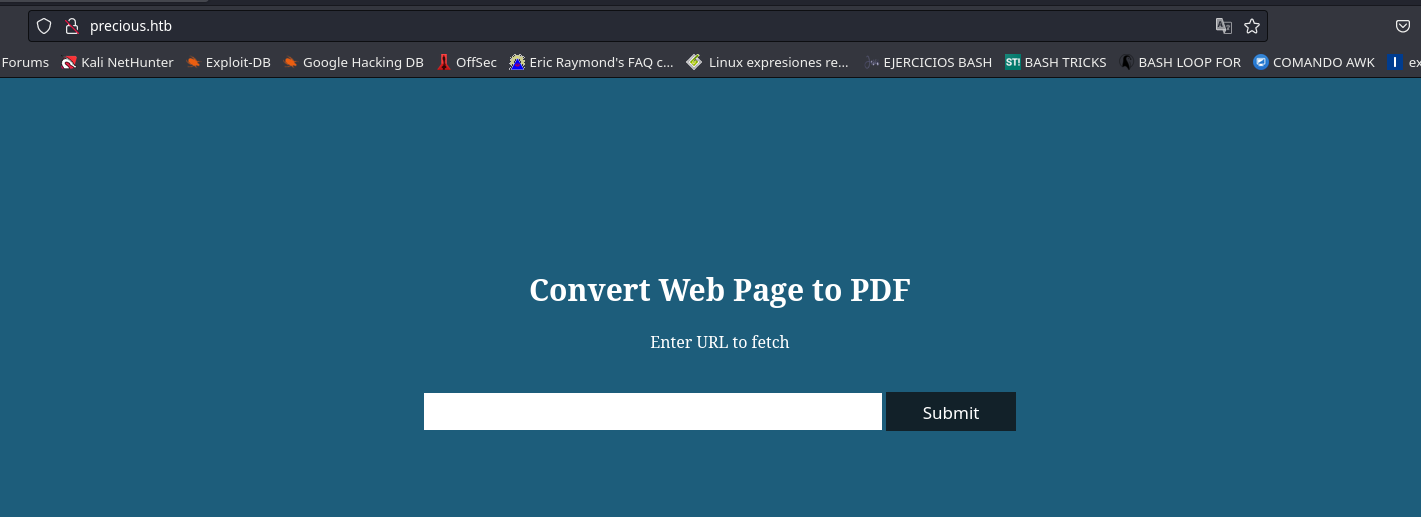1421x517 pixels.
Task: Open the OffSec bookmark
Action: click(x=467, y=62)
